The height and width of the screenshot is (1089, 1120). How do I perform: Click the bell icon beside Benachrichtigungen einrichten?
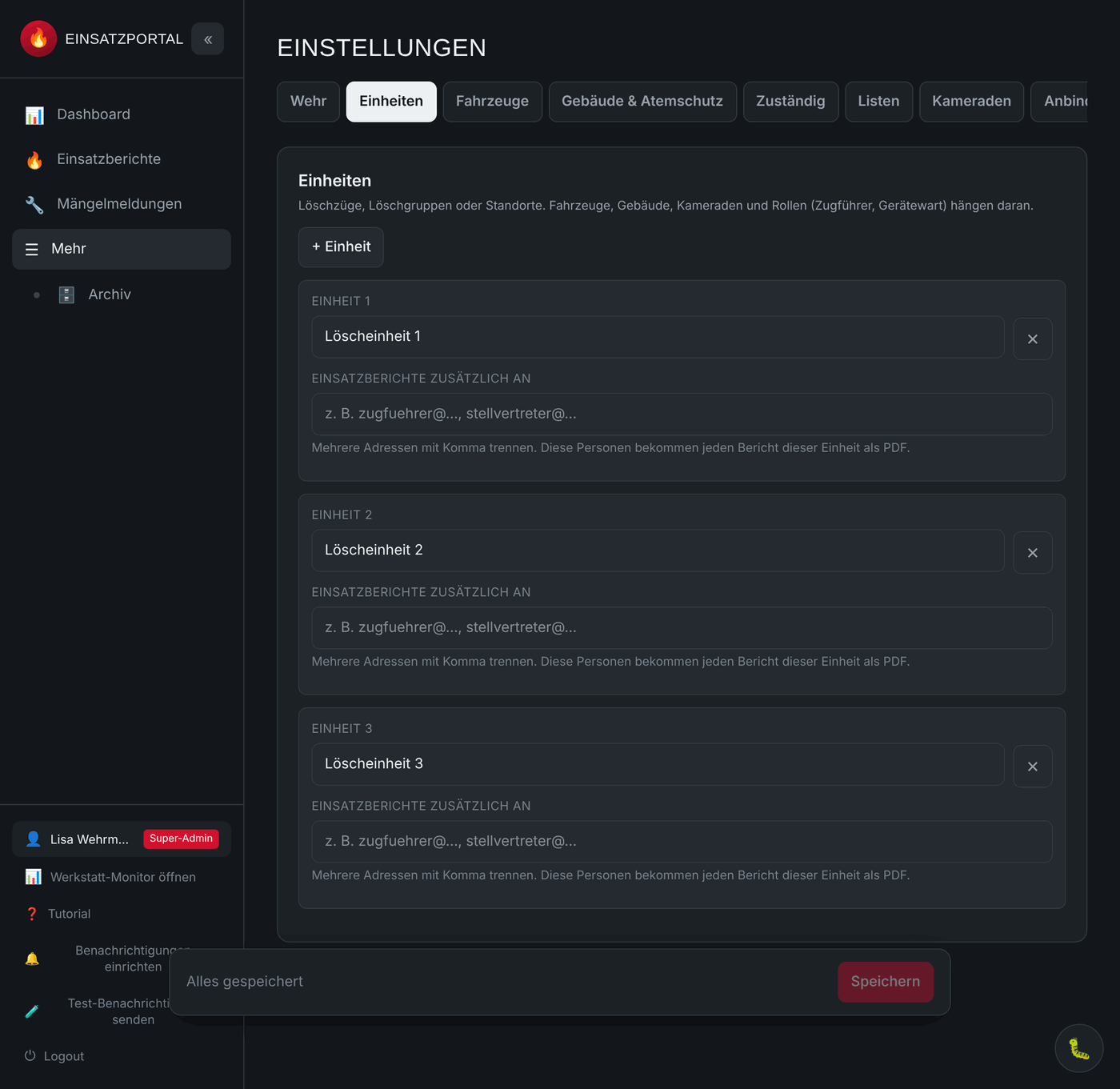tap(32, 959)
